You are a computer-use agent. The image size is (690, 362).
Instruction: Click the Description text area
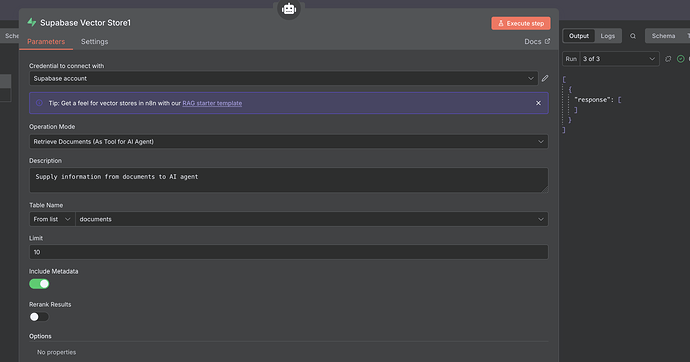(x=289, y=180)
